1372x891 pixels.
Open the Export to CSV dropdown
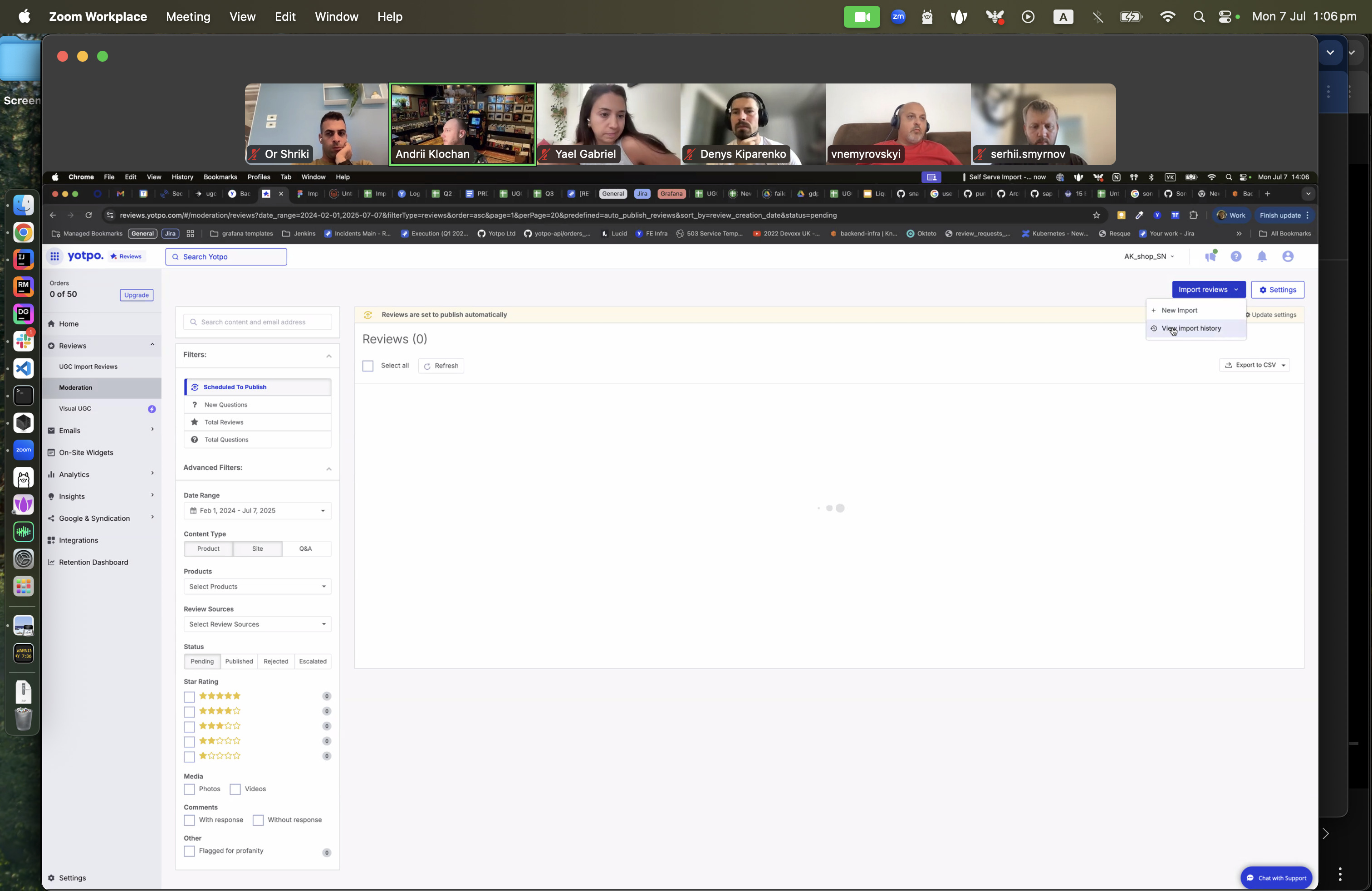[x=1254, y=365]
